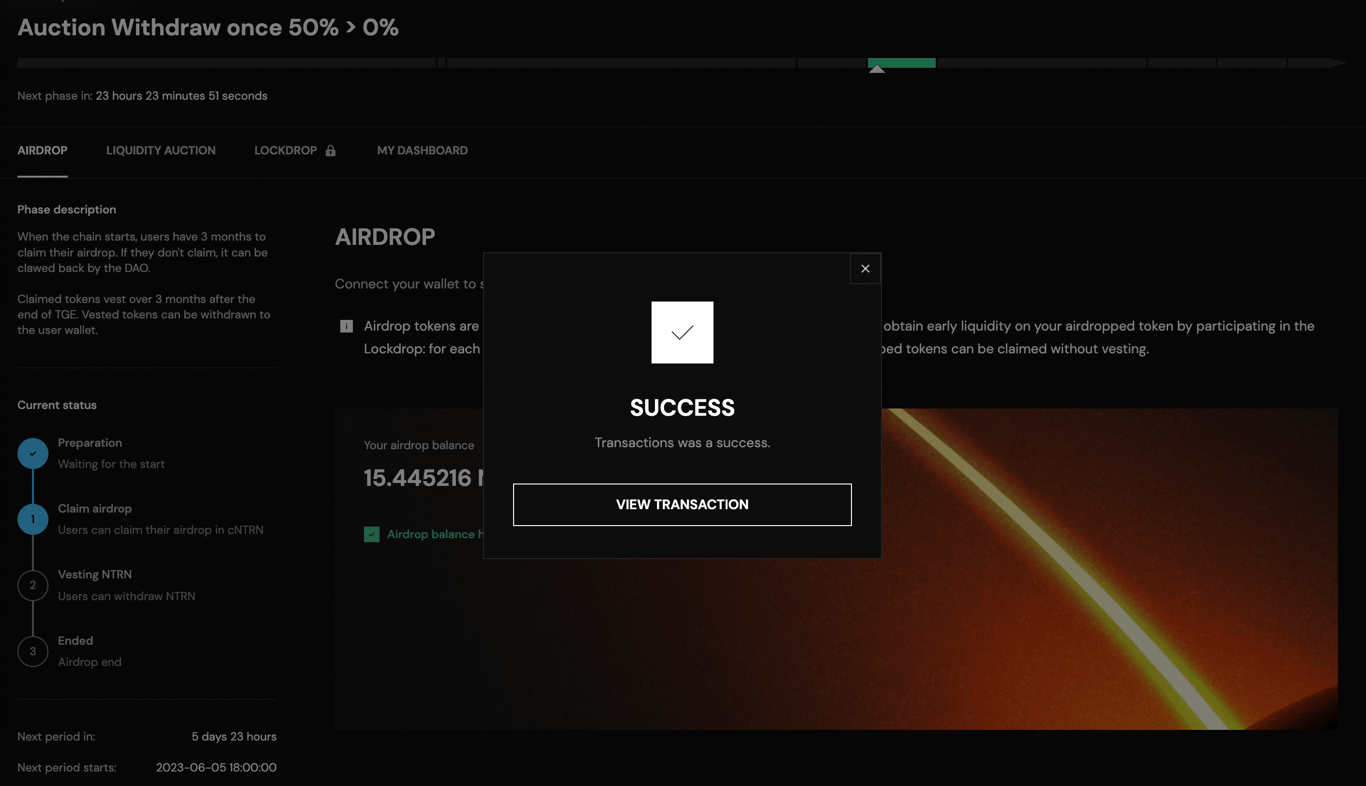Click the Claim airdrop step label
This screenshot has height=786, width=1366.
pos(95,509)
